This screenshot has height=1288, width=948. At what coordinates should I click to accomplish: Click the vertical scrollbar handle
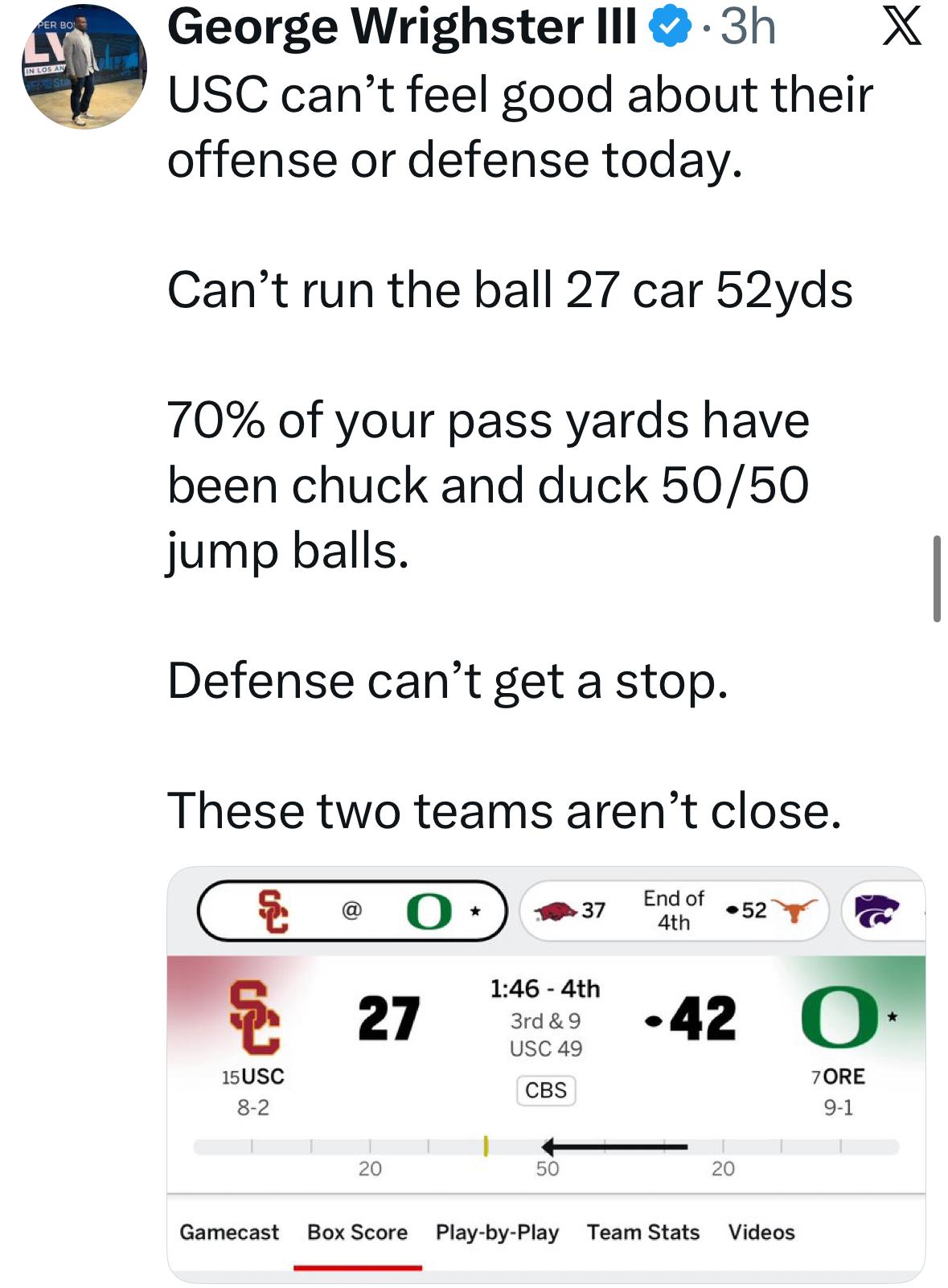937,579
